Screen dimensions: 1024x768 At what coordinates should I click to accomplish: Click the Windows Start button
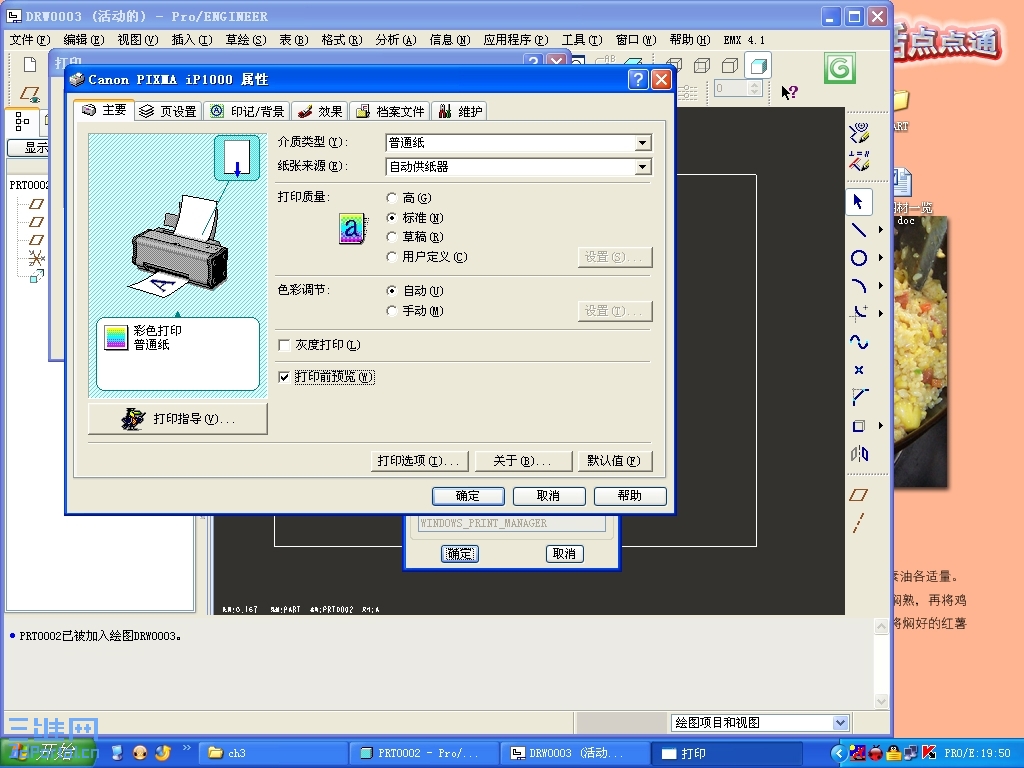click(48, 752)
